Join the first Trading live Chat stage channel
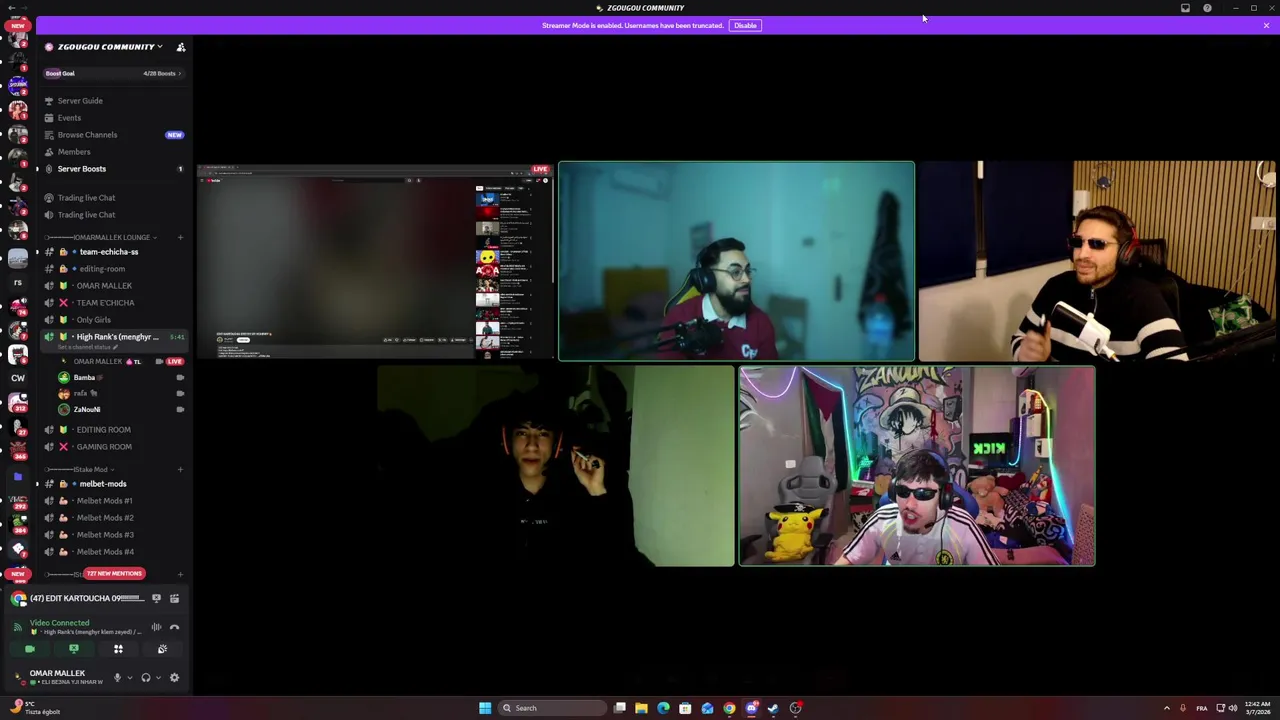This screenshot has width=1280, height=720. point(86,198)
